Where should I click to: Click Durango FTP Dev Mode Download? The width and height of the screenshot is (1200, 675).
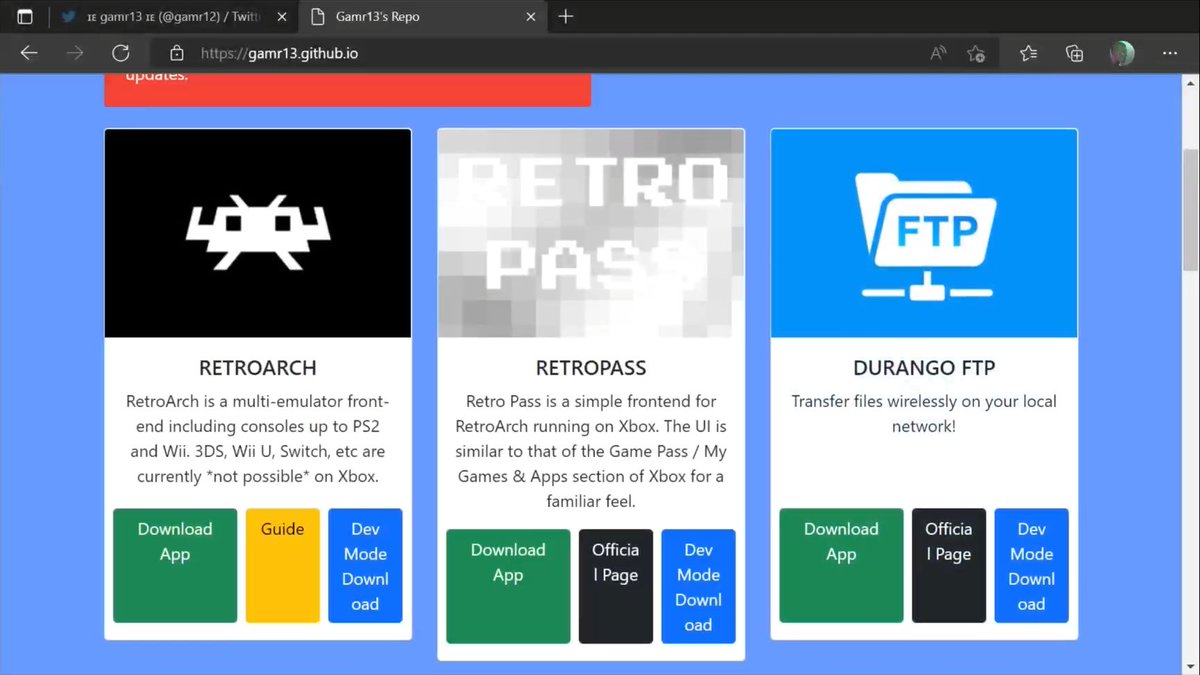[x=1031, y=566]
